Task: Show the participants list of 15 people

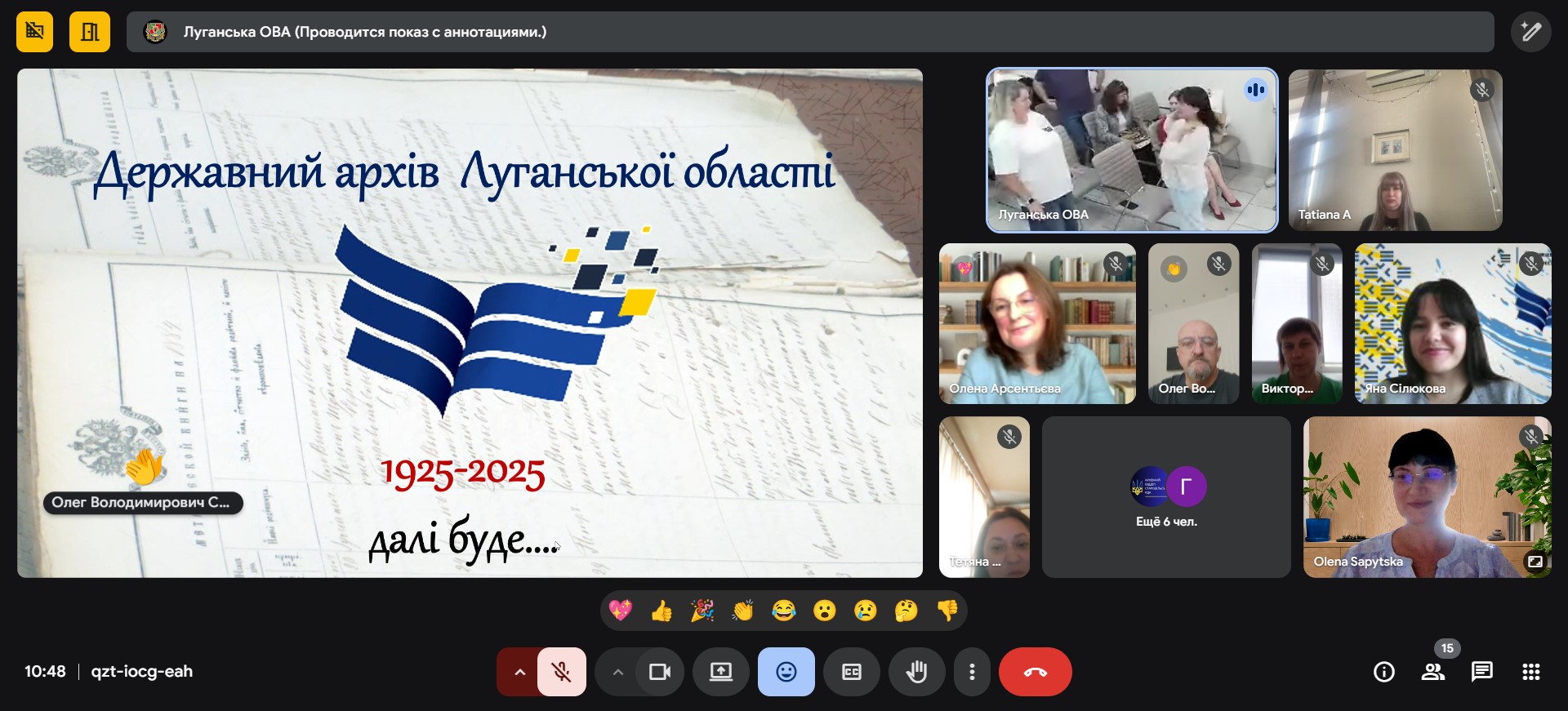Action: (x=1433, y=672)
